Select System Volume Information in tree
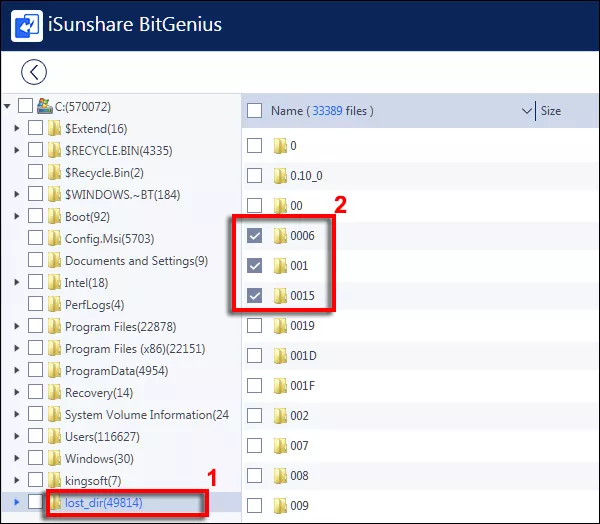Screen dimensions: 600x524 pyautogui.click(x=147, y=415)
